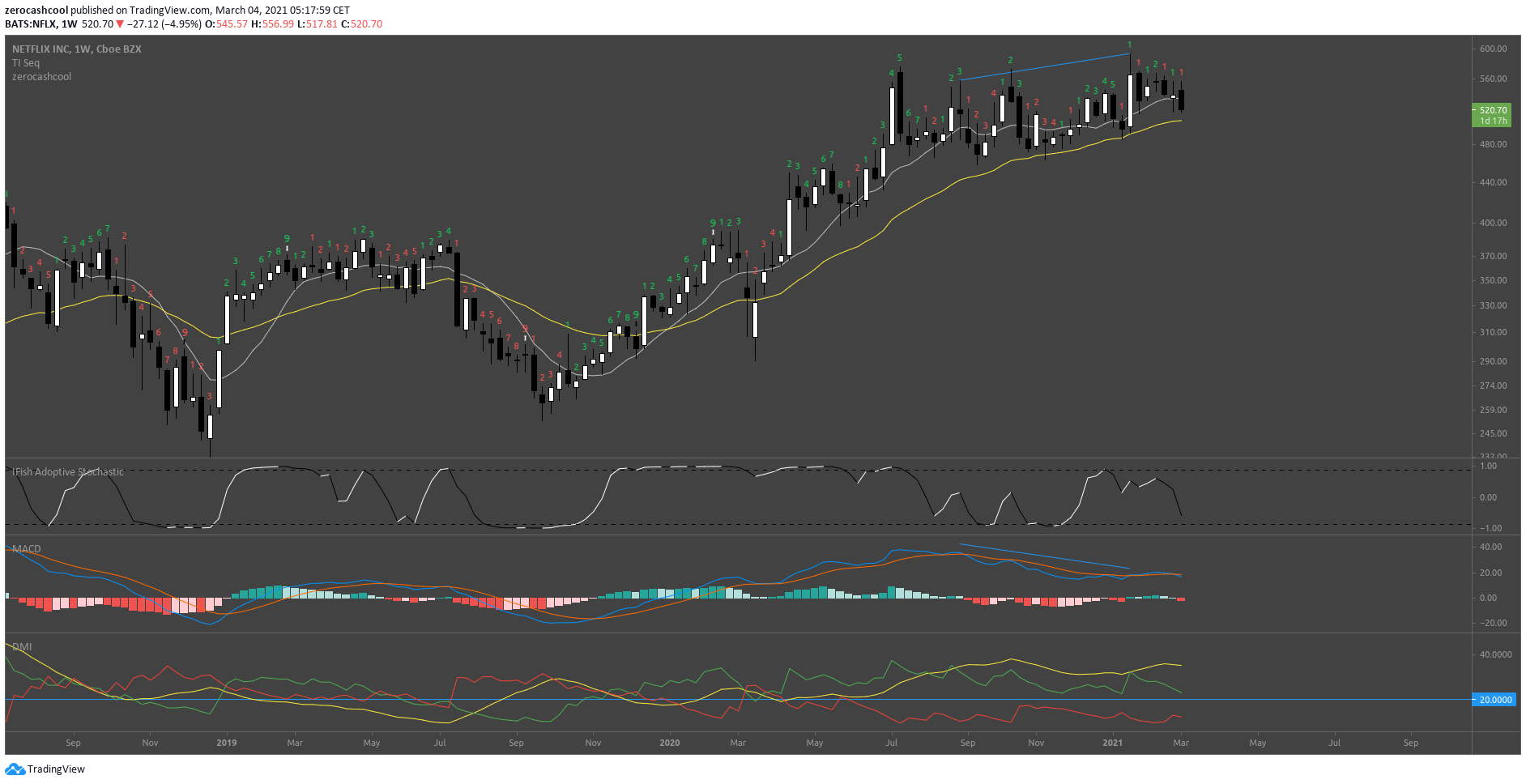The image size is (1526, 784).
Task: Click the 330.00 price axis label
Action: pyautogui.click(x=1493, y=305)
